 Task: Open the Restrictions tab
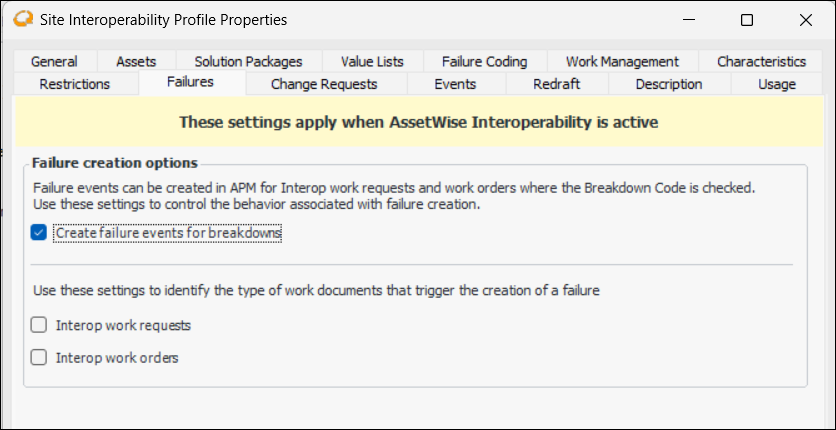(75, 84)
